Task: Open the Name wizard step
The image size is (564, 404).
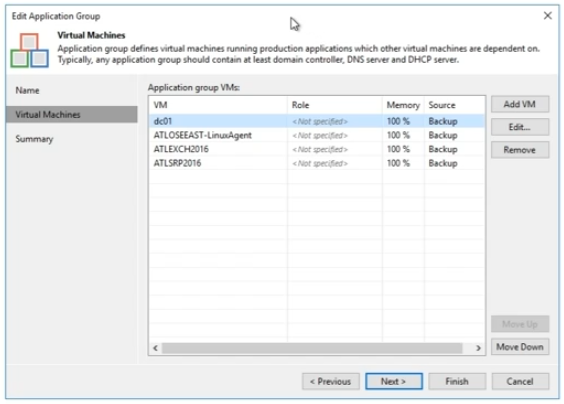Action: click(x=27, y=90)
